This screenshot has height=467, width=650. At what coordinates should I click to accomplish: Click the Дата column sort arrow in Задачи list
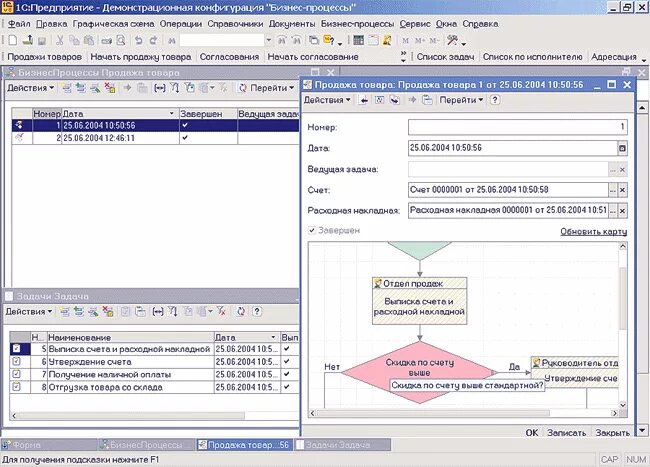click(273, 337)
